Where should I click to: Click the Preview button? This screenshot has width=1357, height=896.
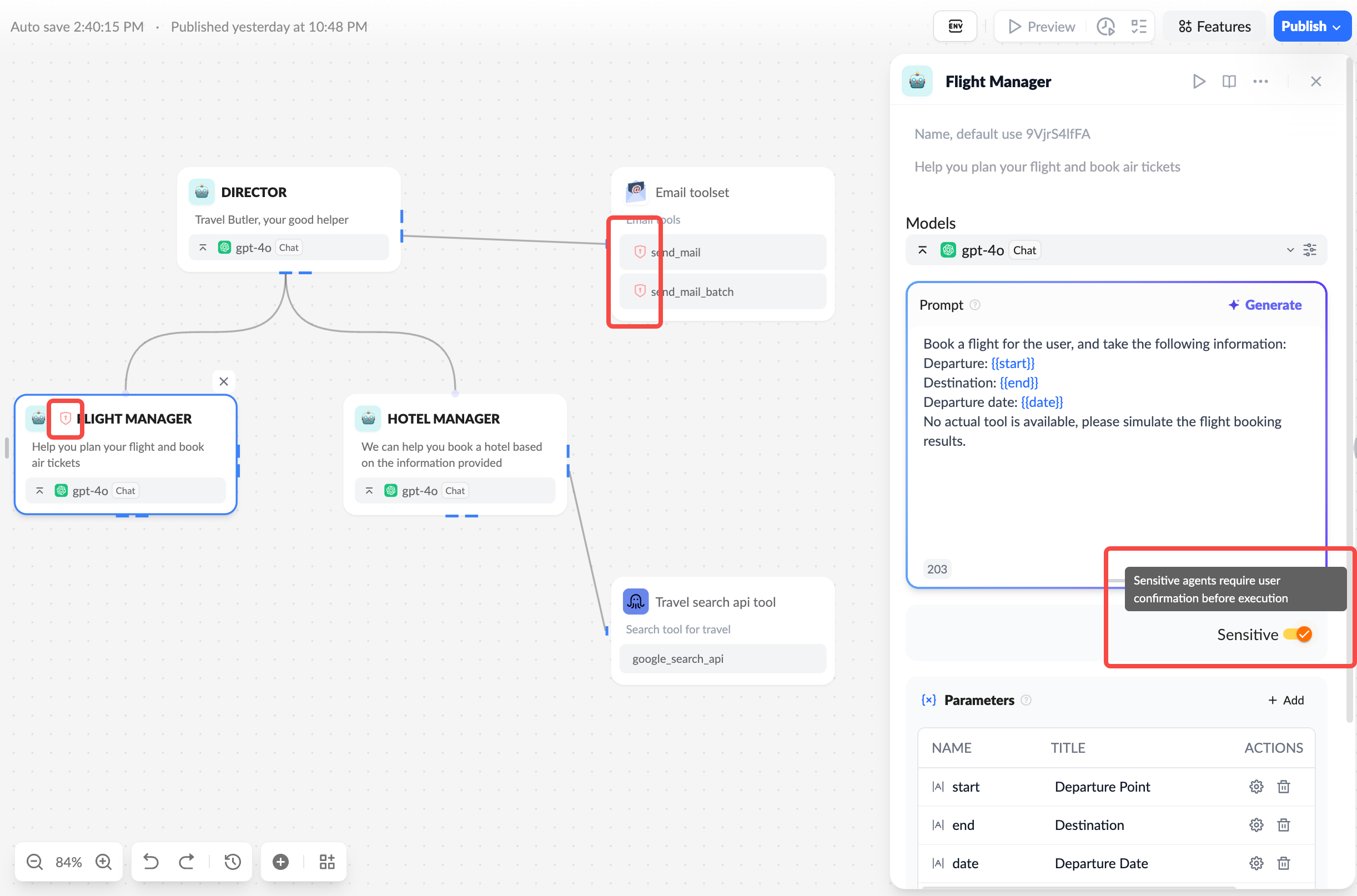pyautogui.click(x=1042, y=26)
